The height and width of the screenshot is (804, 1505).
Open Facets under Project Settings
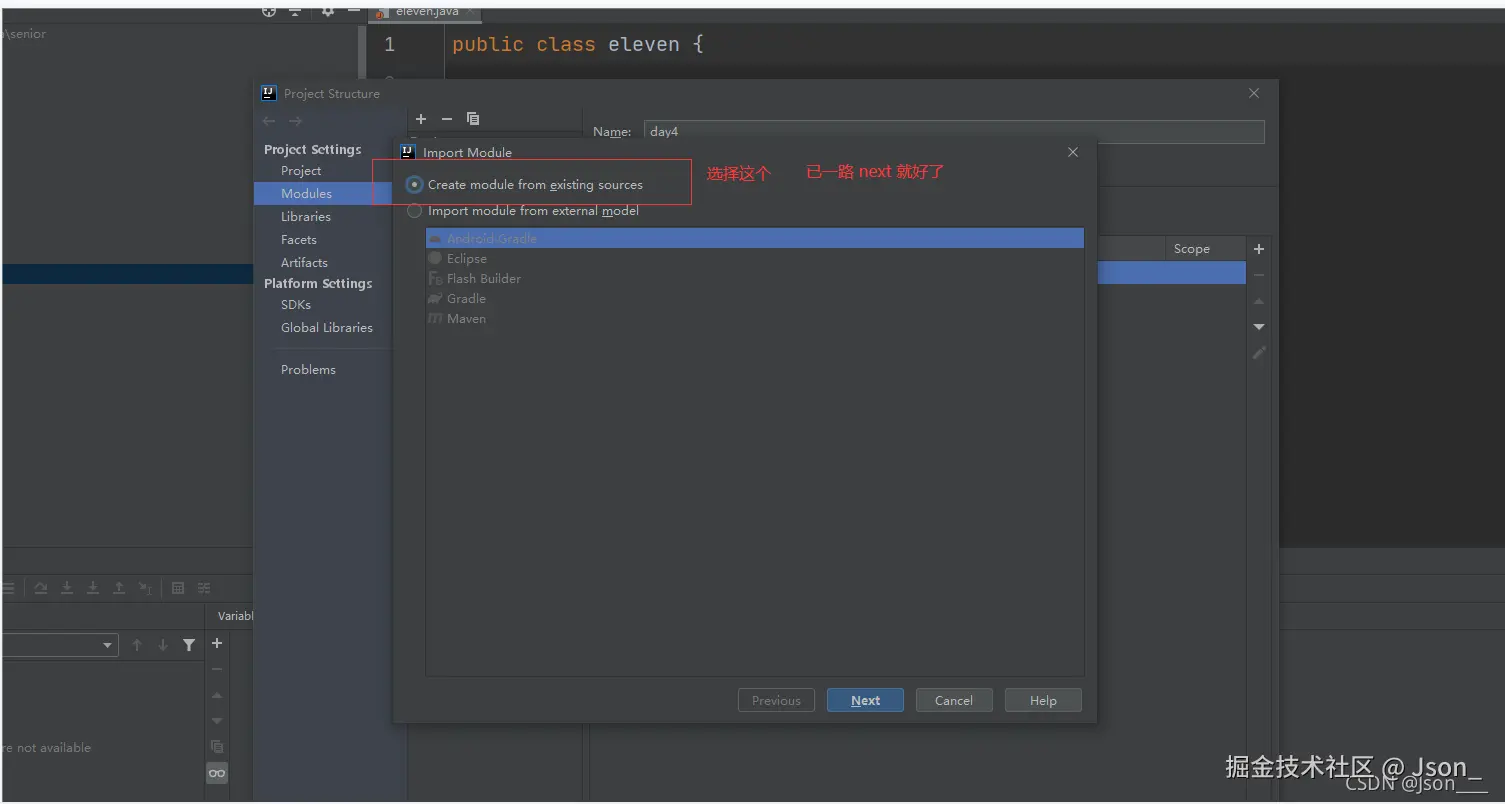(299, 239)
